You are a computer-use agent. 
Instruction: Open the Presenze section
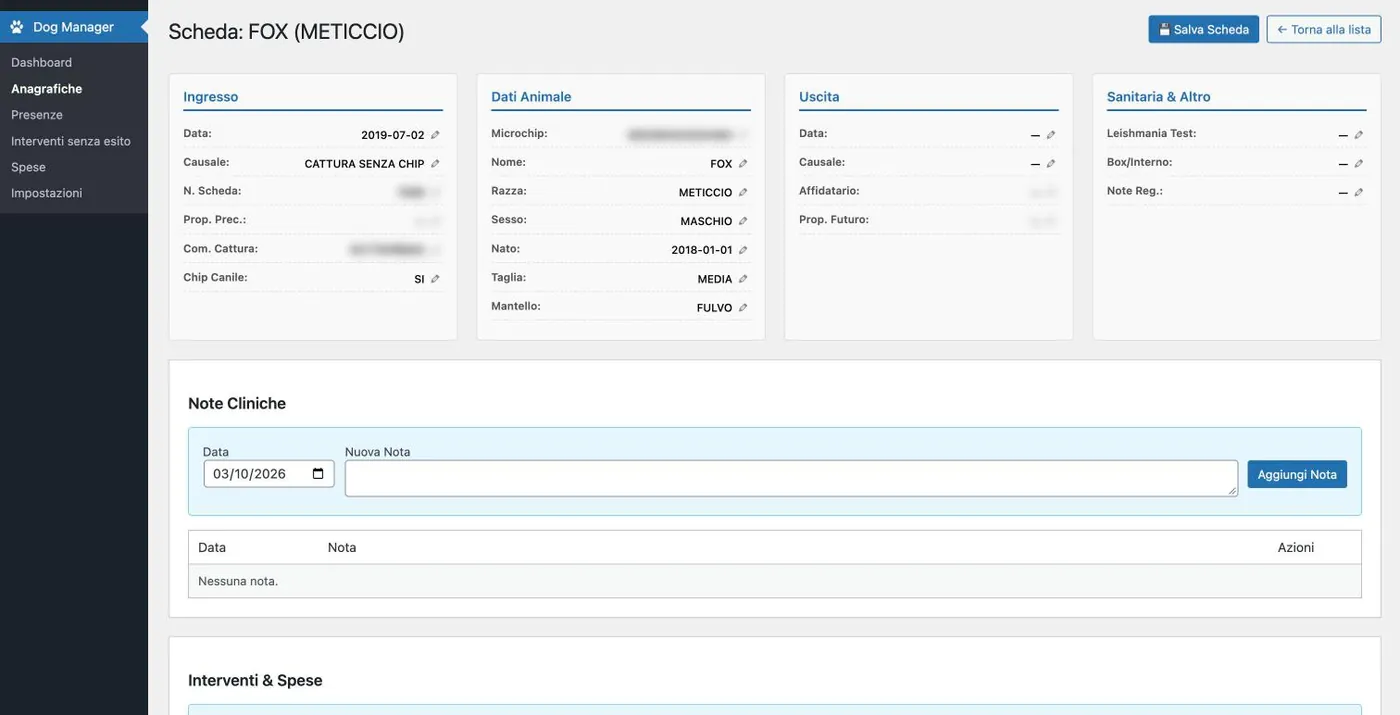pyautogui.click(x=37, y=114)
